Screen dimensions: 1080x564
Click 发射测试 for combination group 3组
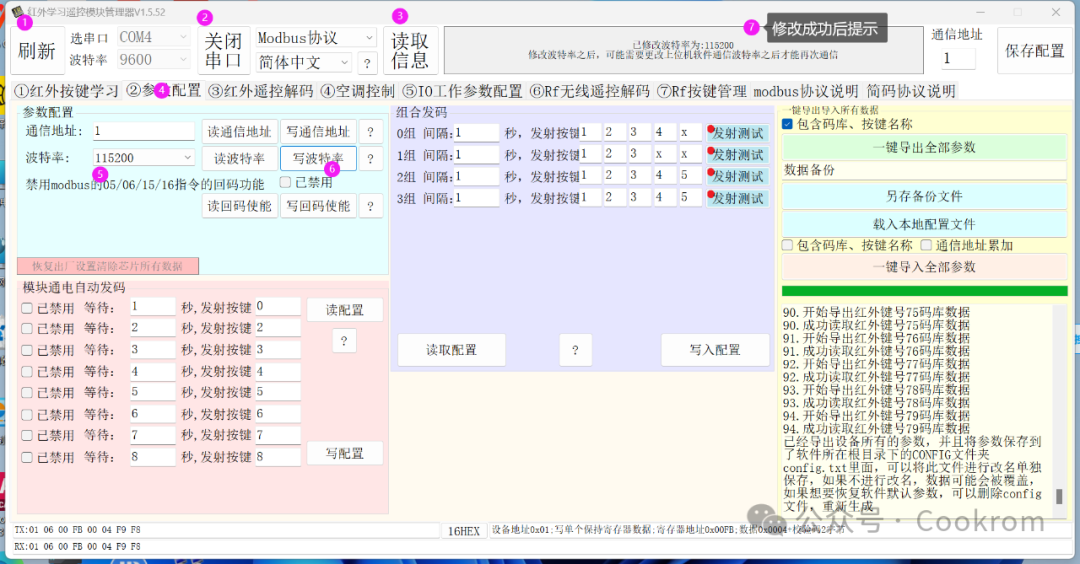(x=737, y=198)
